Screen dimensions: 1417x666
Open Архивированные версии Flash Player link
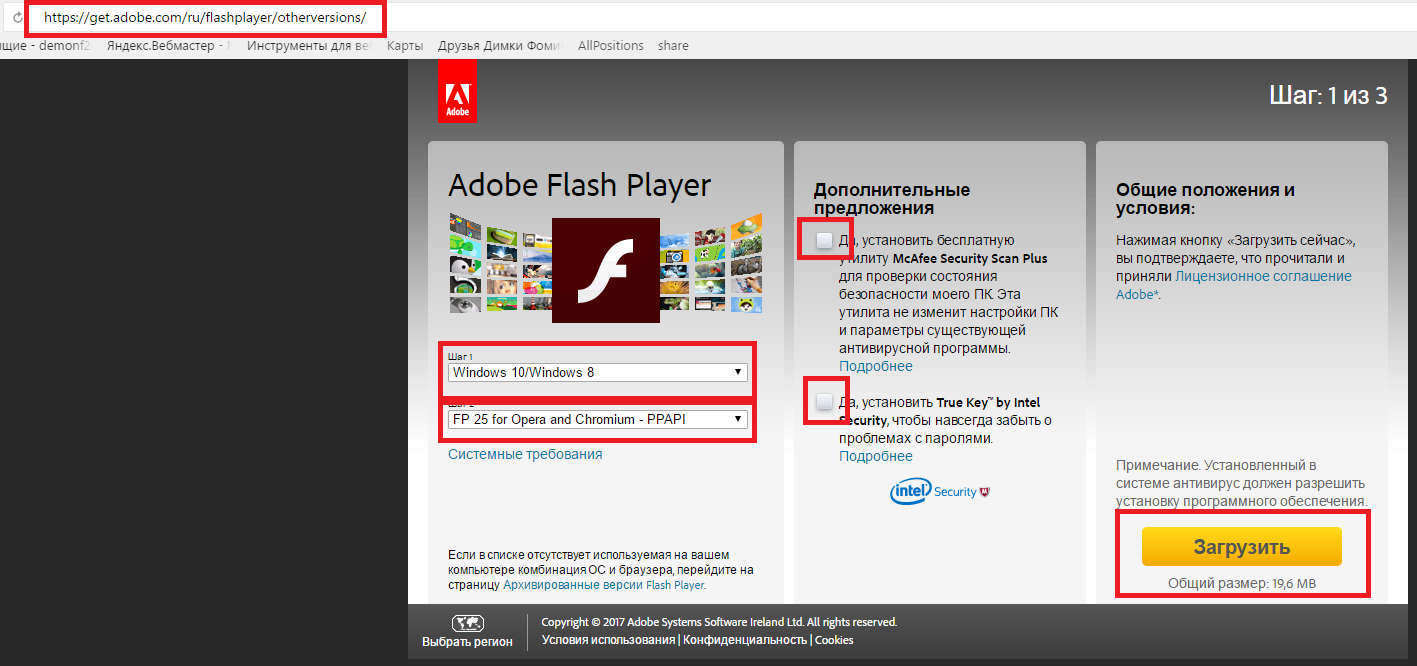(603, 585)
